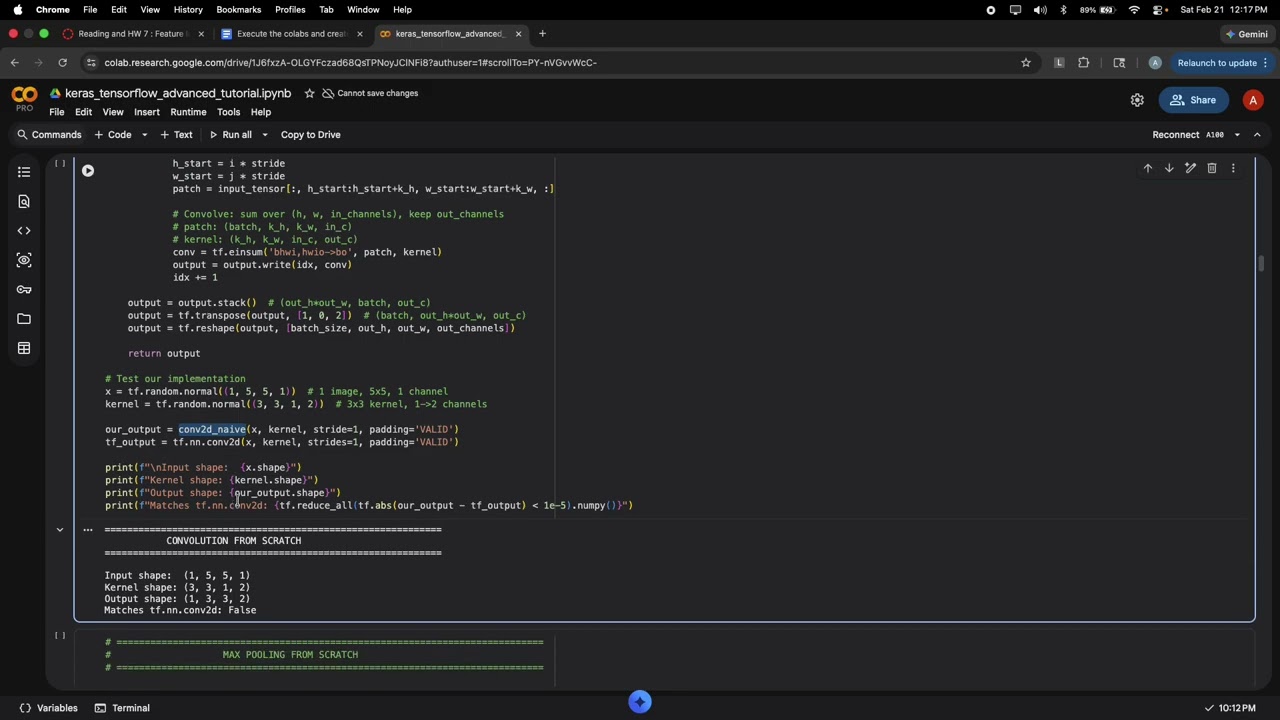Collapse the convolution cell output

(59, 530)
